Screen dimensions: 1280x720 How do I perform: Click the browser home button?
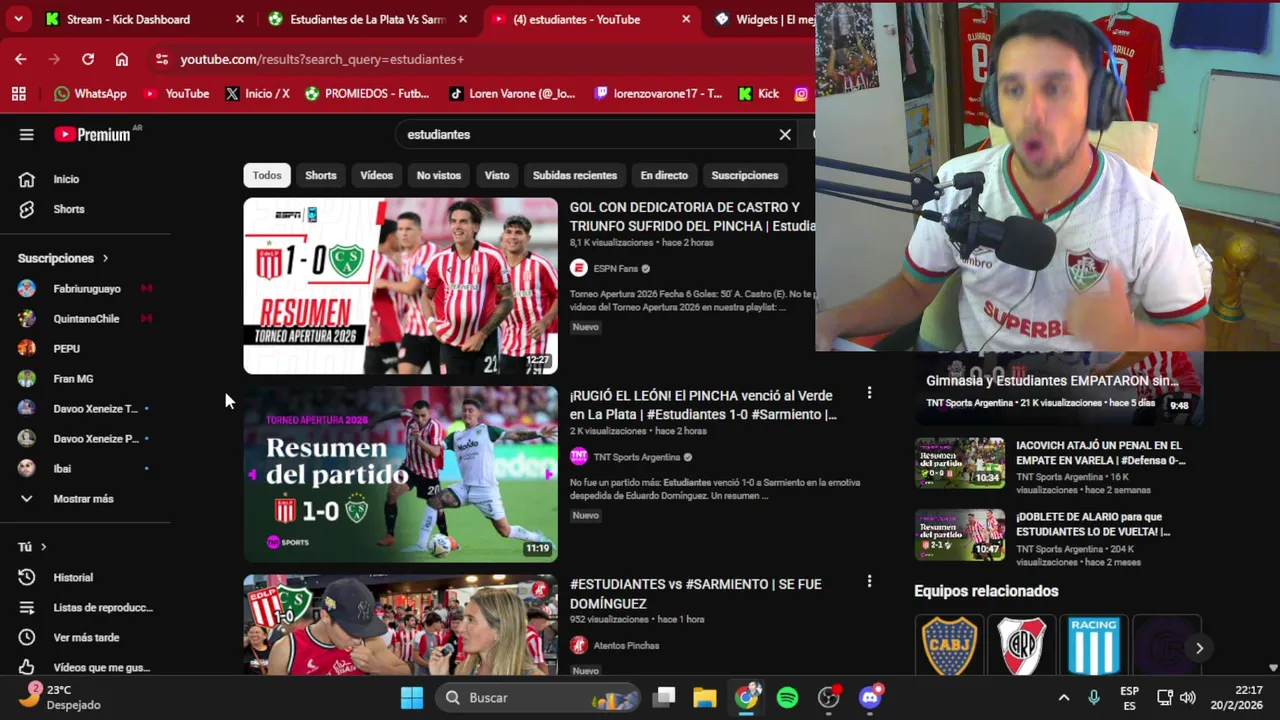pyautogui.click(x=122, y=59)
